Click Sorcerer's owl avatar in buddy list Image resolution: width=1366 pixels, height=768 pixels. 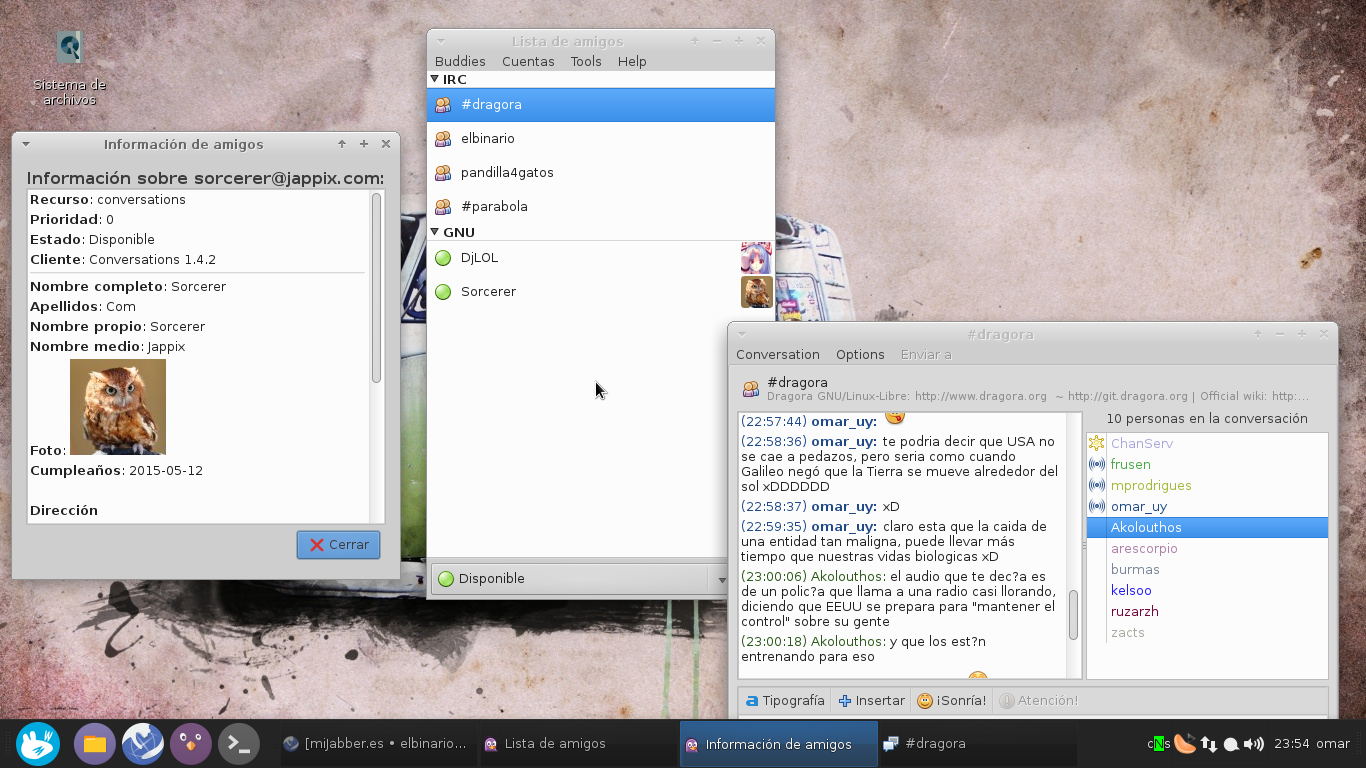pyautogui.click(x=756, y=291)
